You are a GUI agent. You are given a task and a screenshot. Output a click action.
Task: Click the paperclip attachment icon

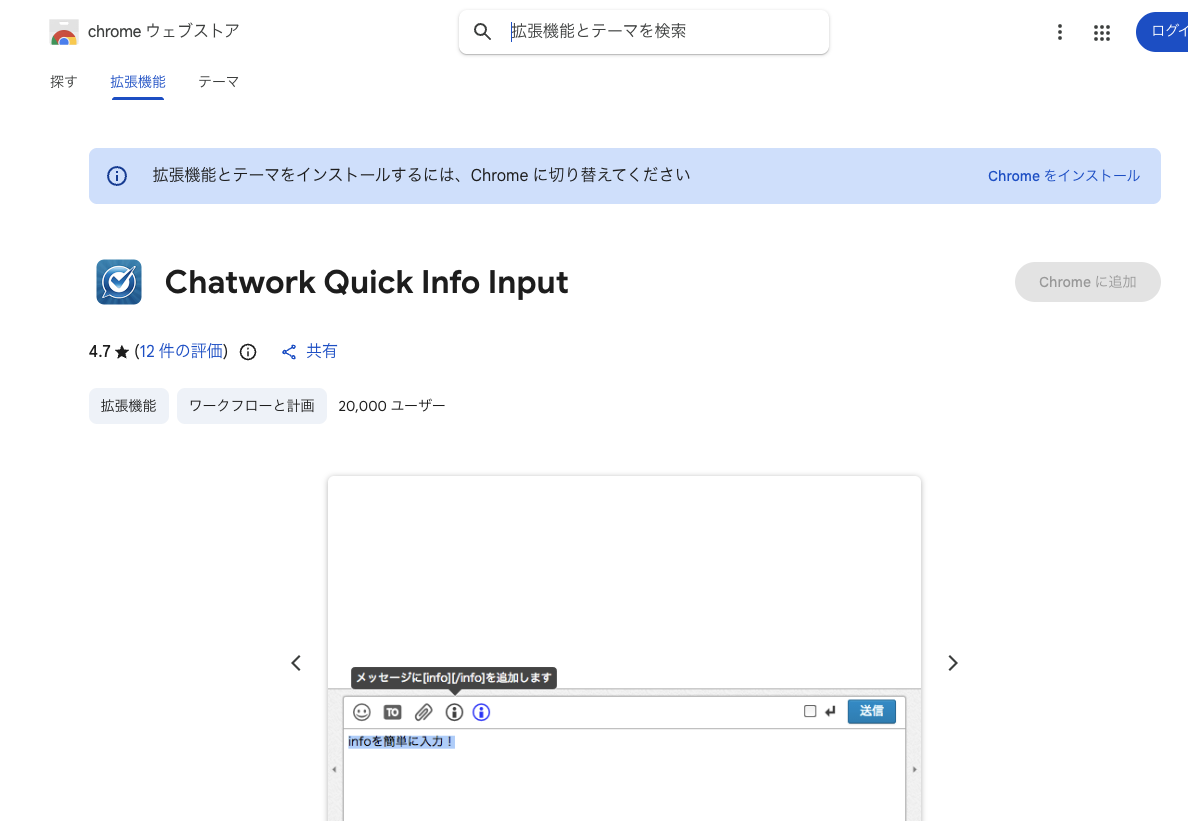pos(424,712)
